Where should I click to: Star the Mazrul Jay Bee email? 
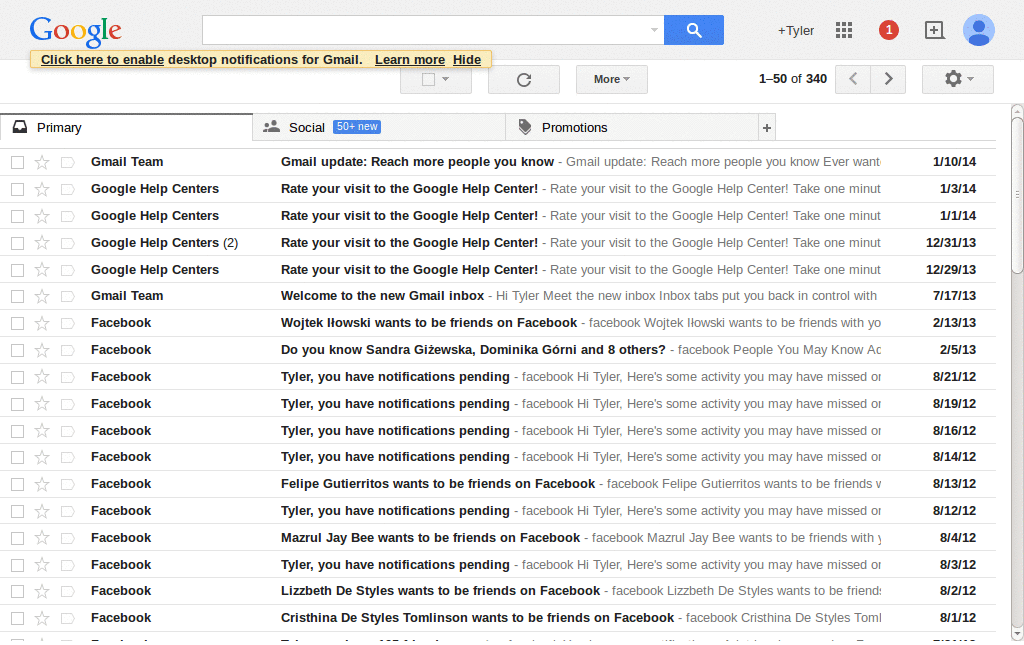click(x=42, y=538)
